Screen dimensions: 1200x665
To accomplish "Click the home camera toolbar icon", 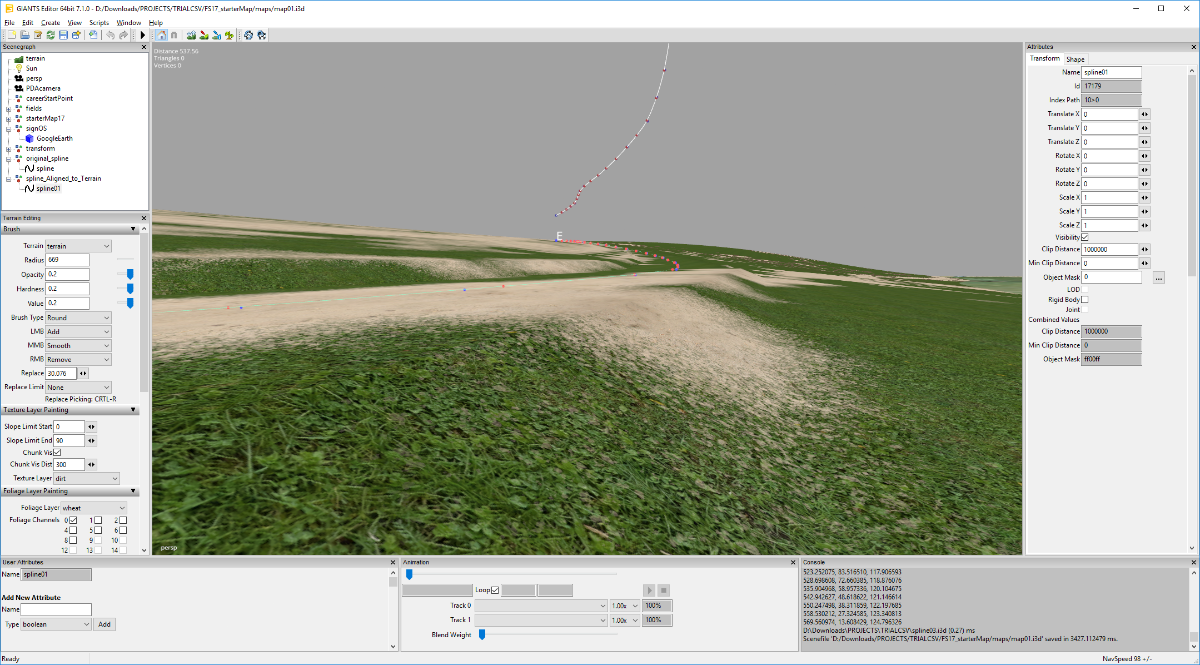I will pyautogui.click(x=161, y=35).
